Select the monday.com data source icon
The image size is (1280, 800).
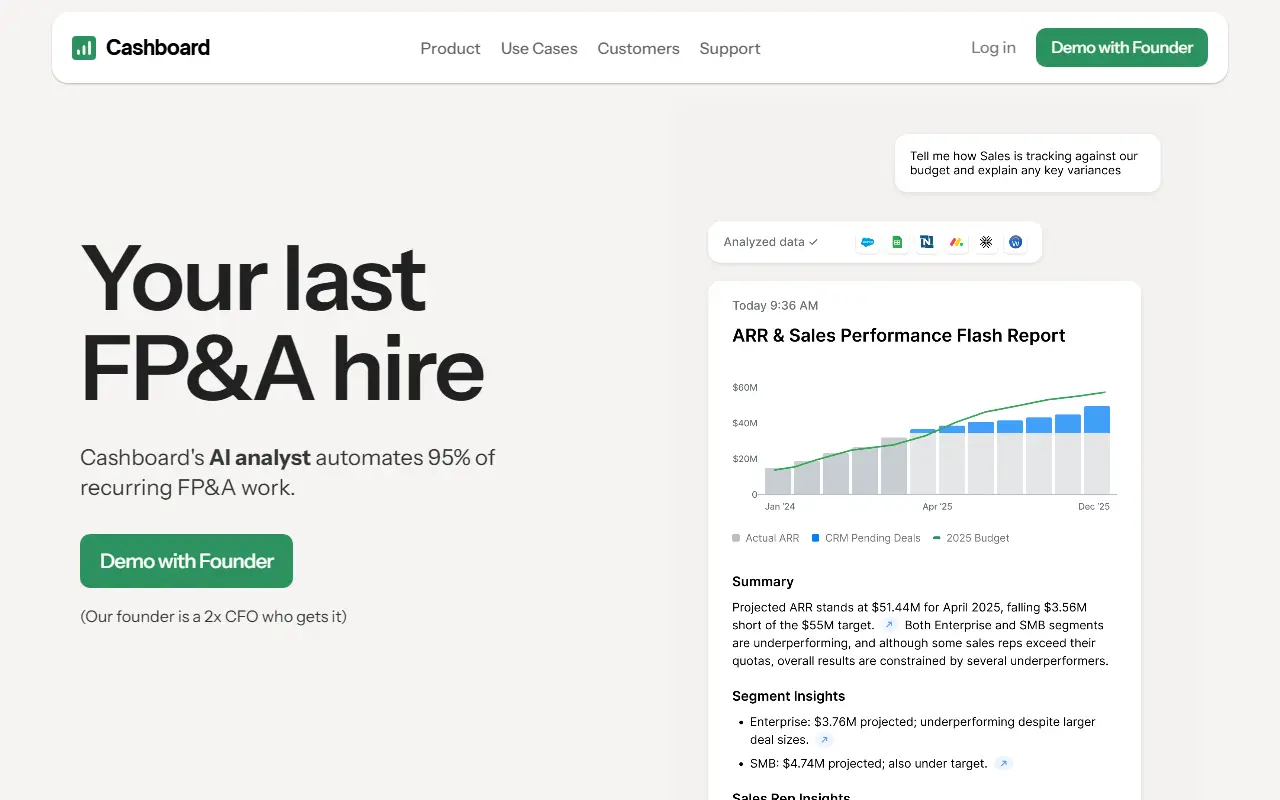(957, 242)
